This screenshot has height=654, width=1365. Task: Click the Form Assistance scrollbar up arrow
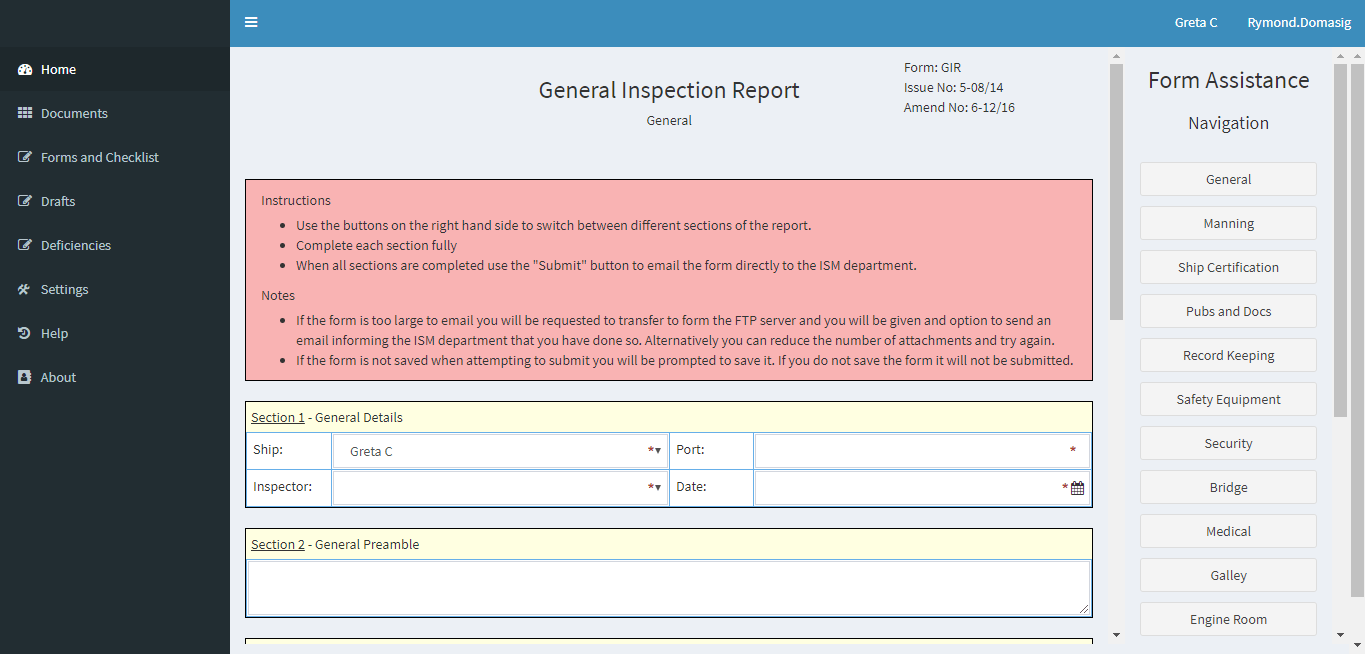(x=1341, y=57)
